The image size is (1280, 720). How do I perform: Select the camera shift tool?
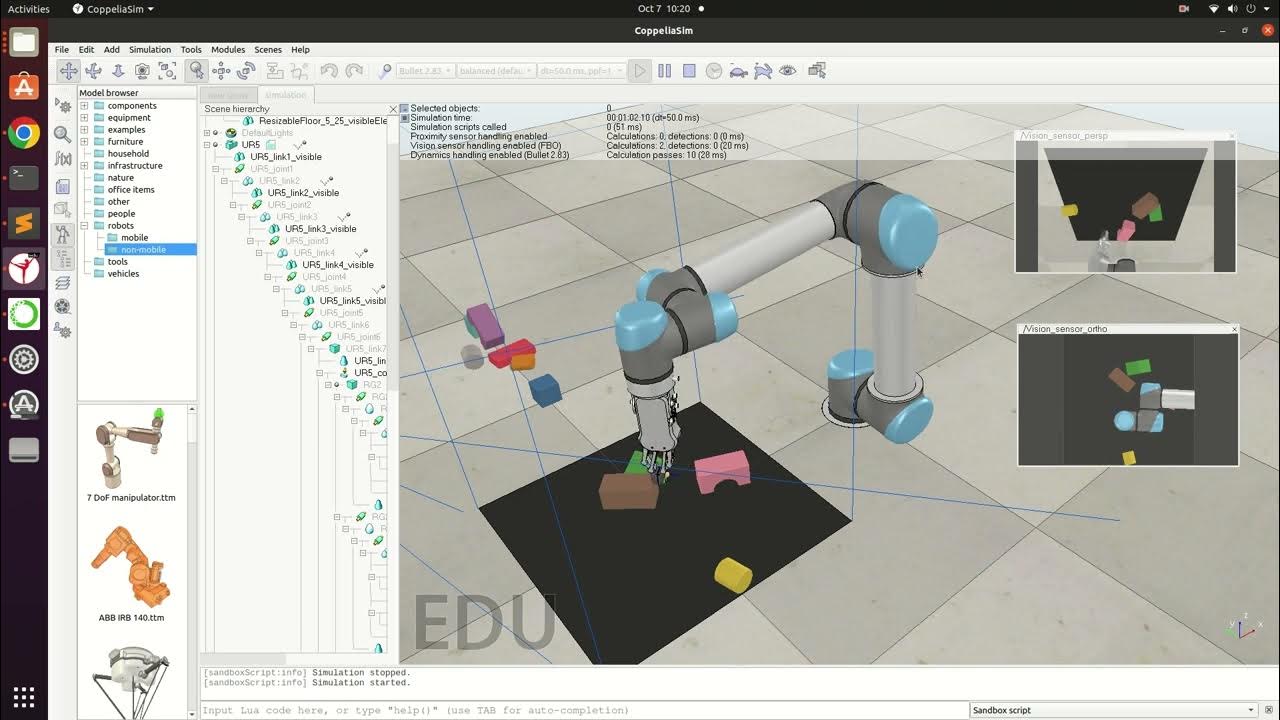(118, 71)
